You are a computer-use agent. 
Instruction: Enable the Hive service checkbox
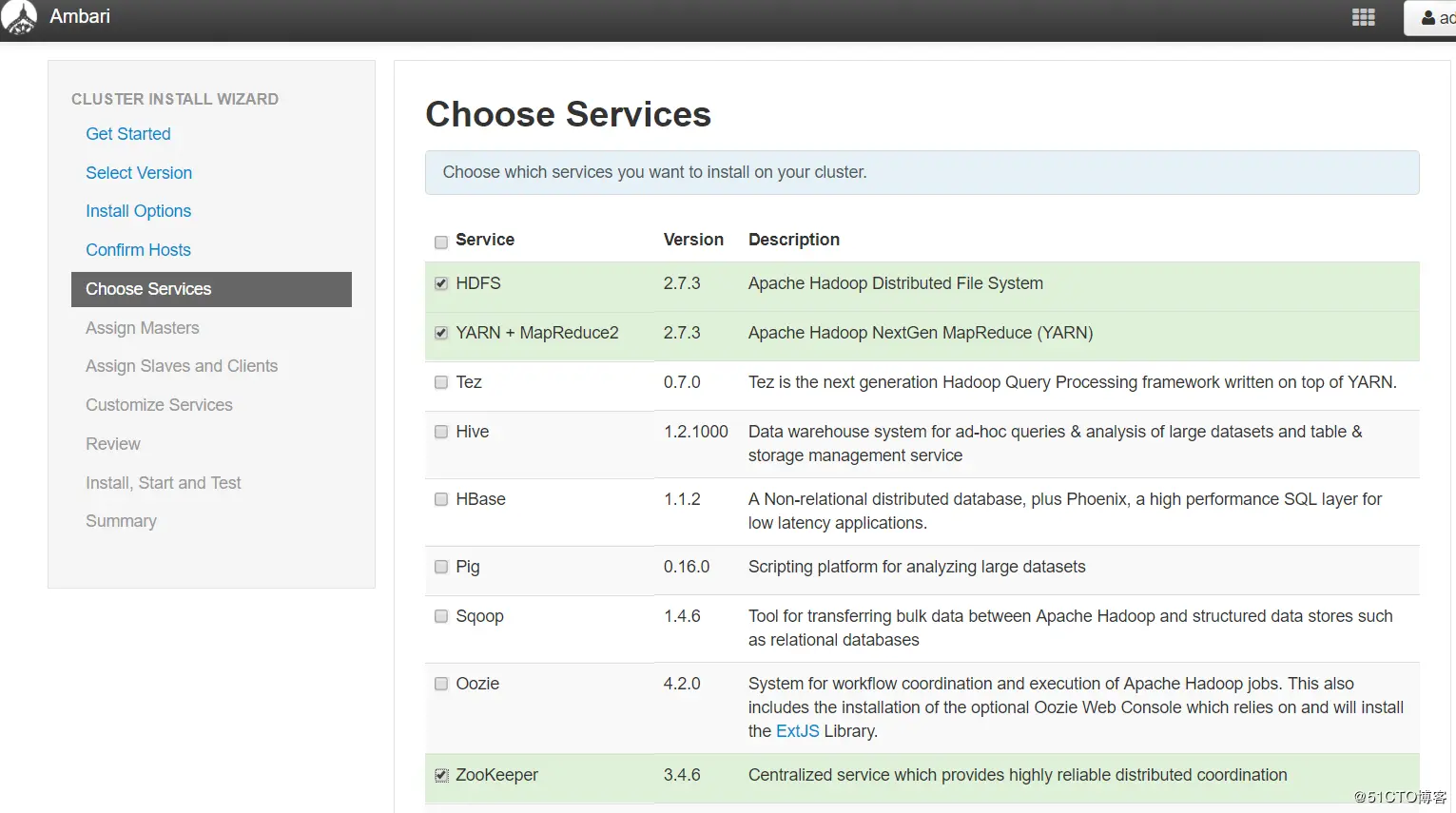pos(441,432)
